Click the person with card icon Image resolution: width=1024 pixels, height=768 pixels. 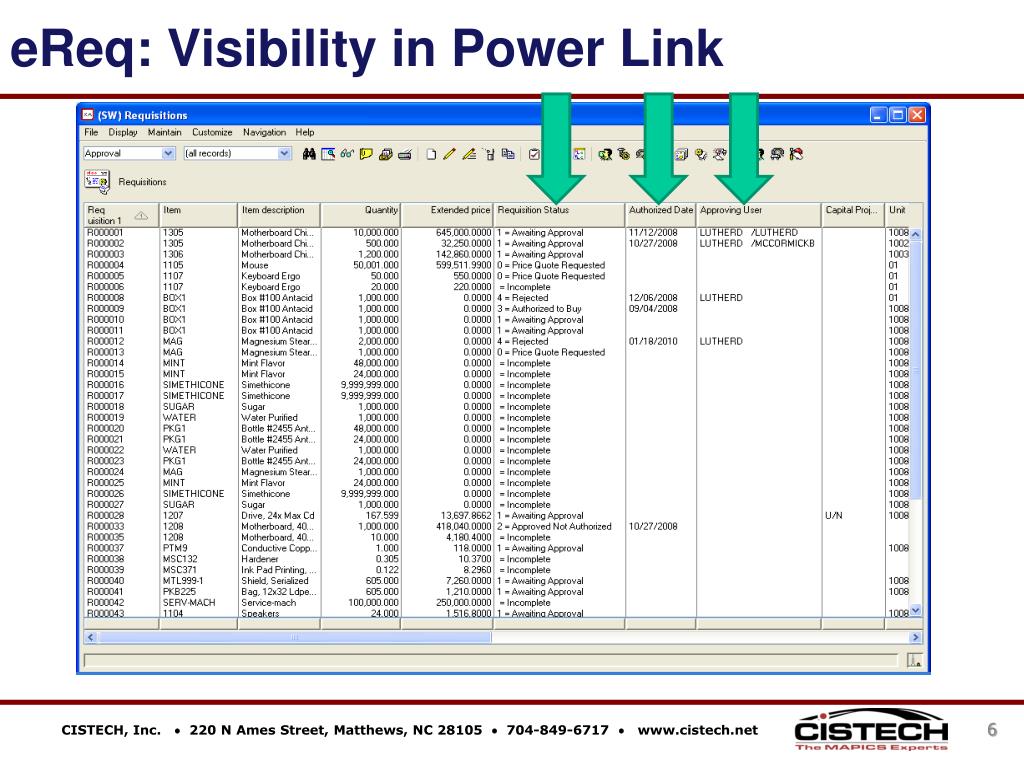605,154
